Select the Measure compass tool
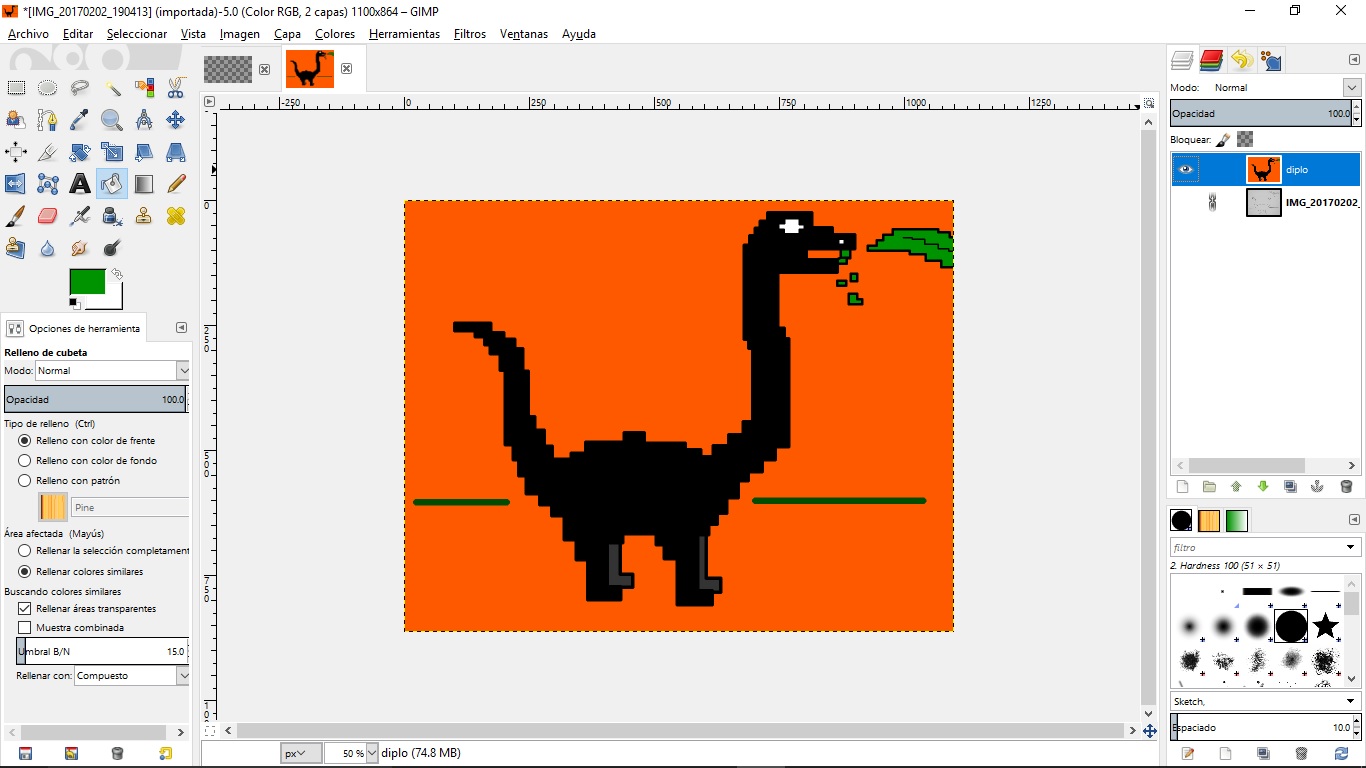 (x=144, y=120)
